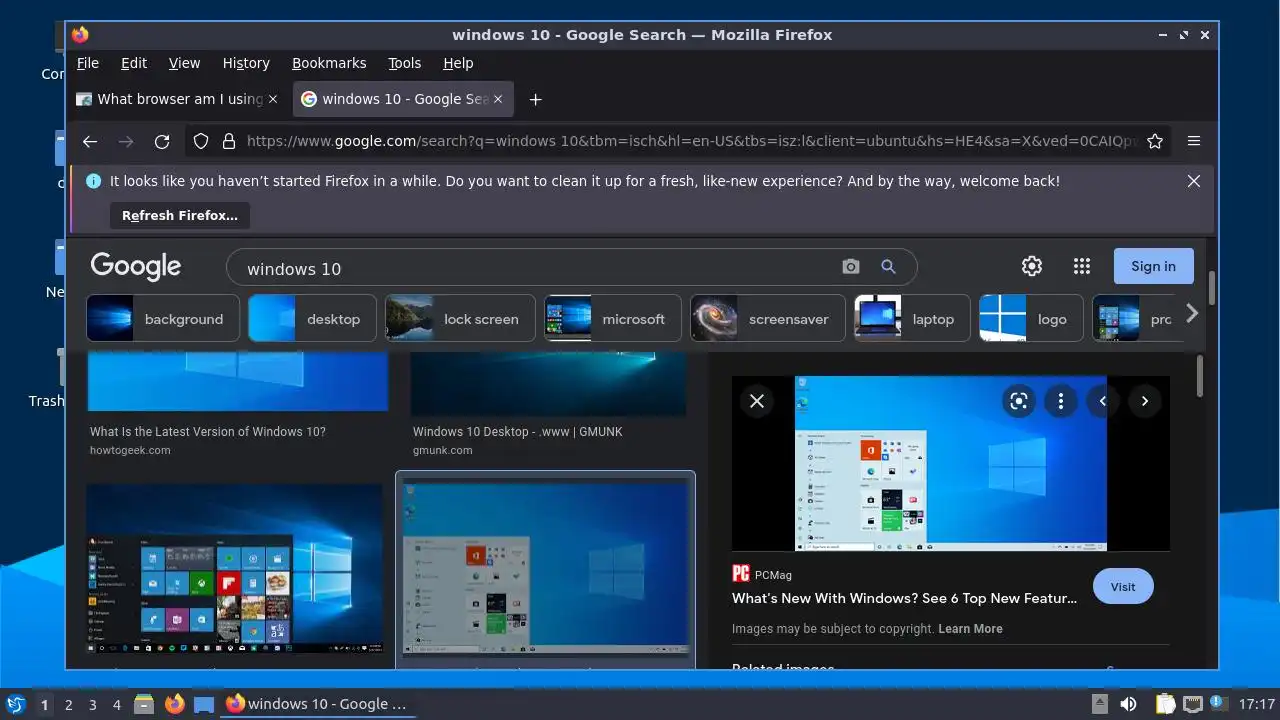Screen dimensions: 1280x720
Task: Open 'What Is the Latest Version of Windows 10?' result
Action: point(208,432)
